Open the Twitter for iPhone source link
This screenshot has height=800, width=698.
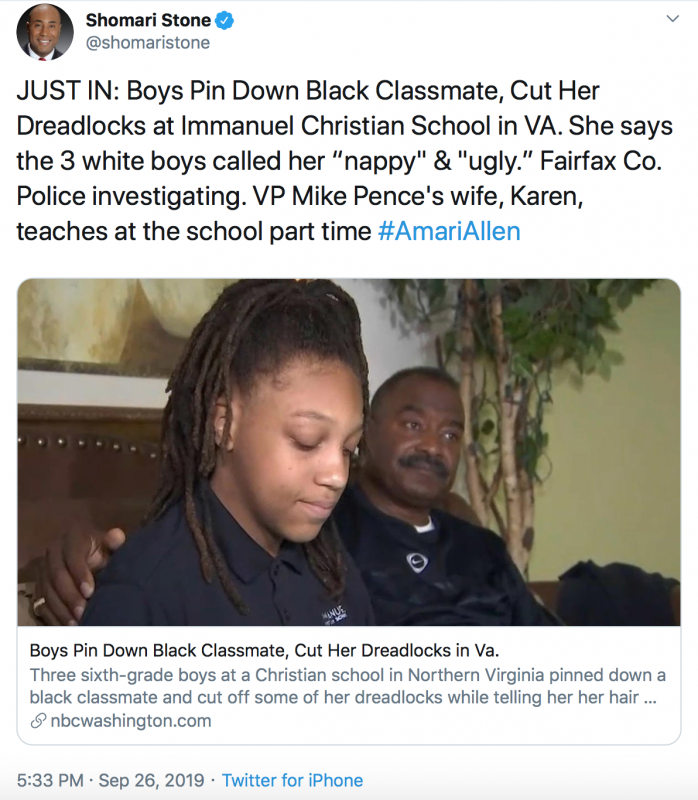[292, 780]
